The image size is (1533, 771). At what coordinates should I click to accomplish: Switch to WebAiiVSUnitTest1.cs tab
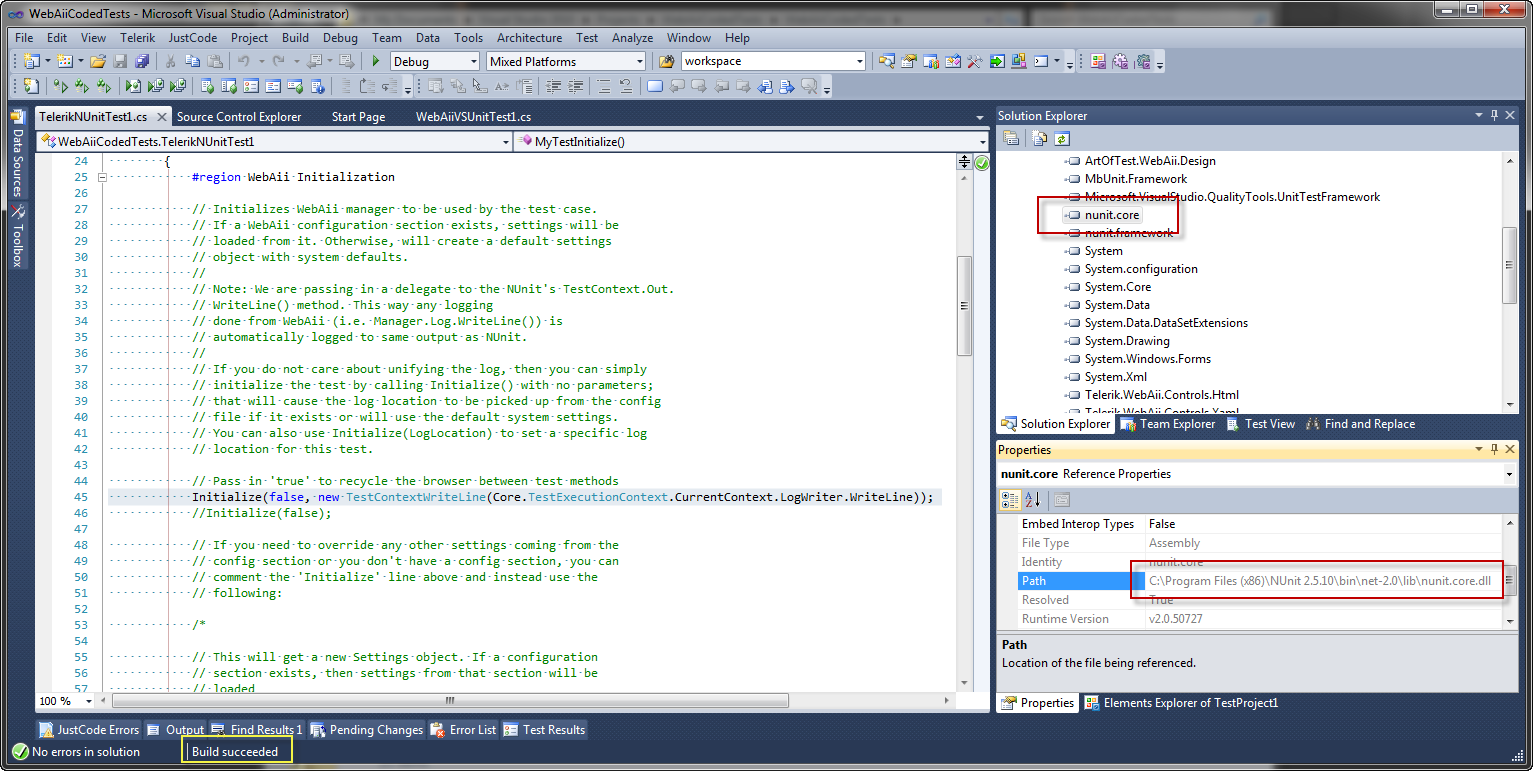[473, 117]
